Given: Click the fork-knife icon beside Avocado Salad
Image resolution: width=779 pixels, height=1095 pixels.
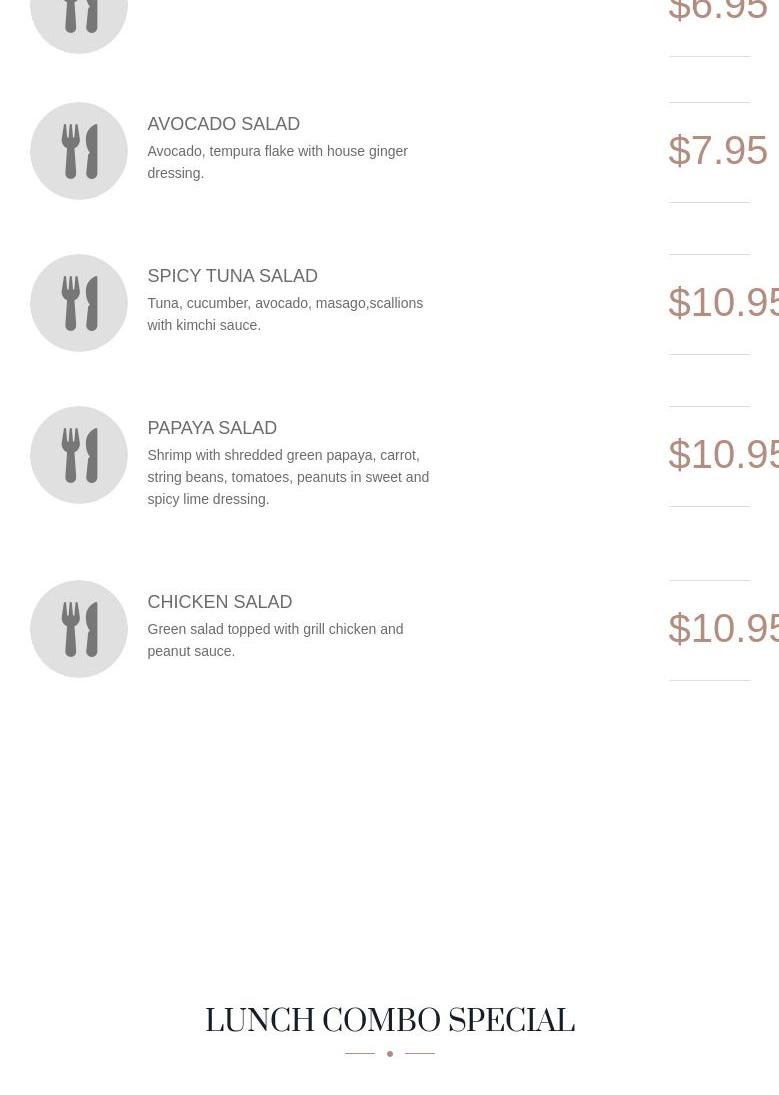Looking at the screenshot, I should click(x=79, y=151).
